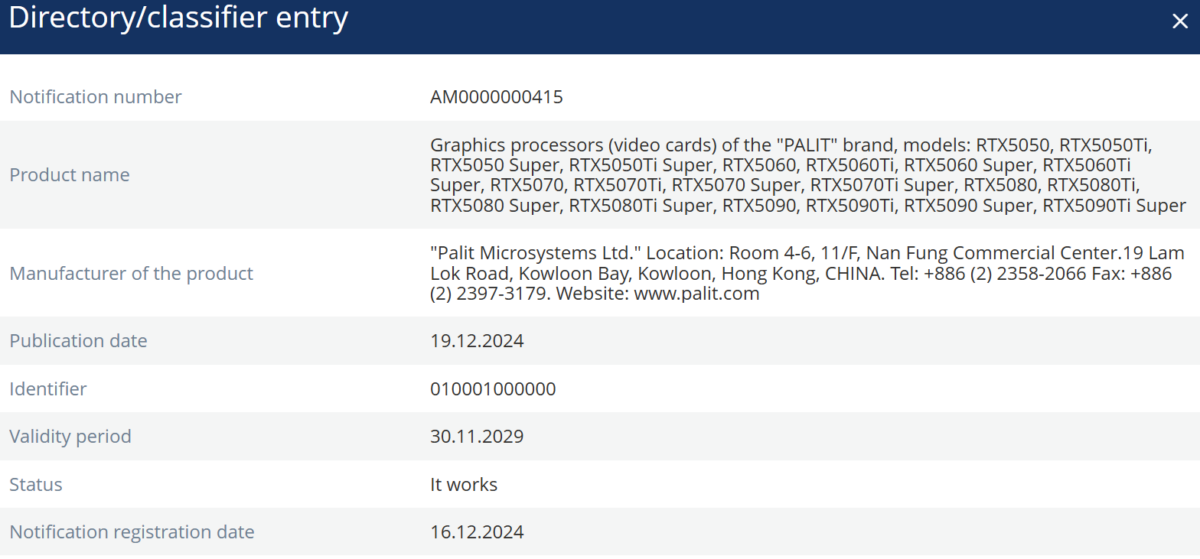Screen dimensions: 1200x559
Task: Click the Status label
Action: click(36, 485)
